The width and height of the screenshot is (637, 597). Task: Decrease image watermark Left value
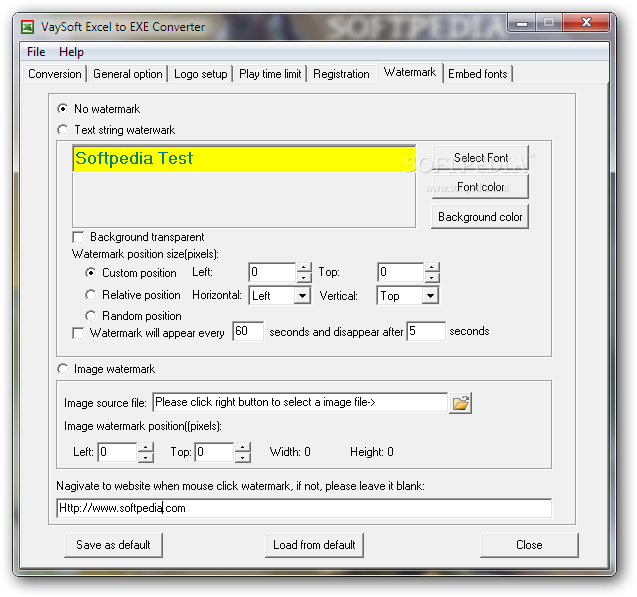point(146,457)
